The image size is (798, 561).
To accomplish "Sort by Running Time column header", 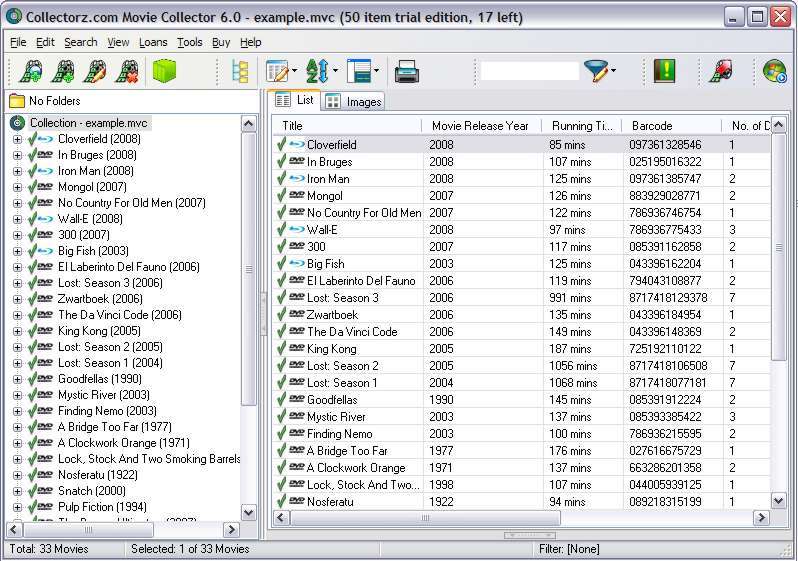I will coord(582,126).
